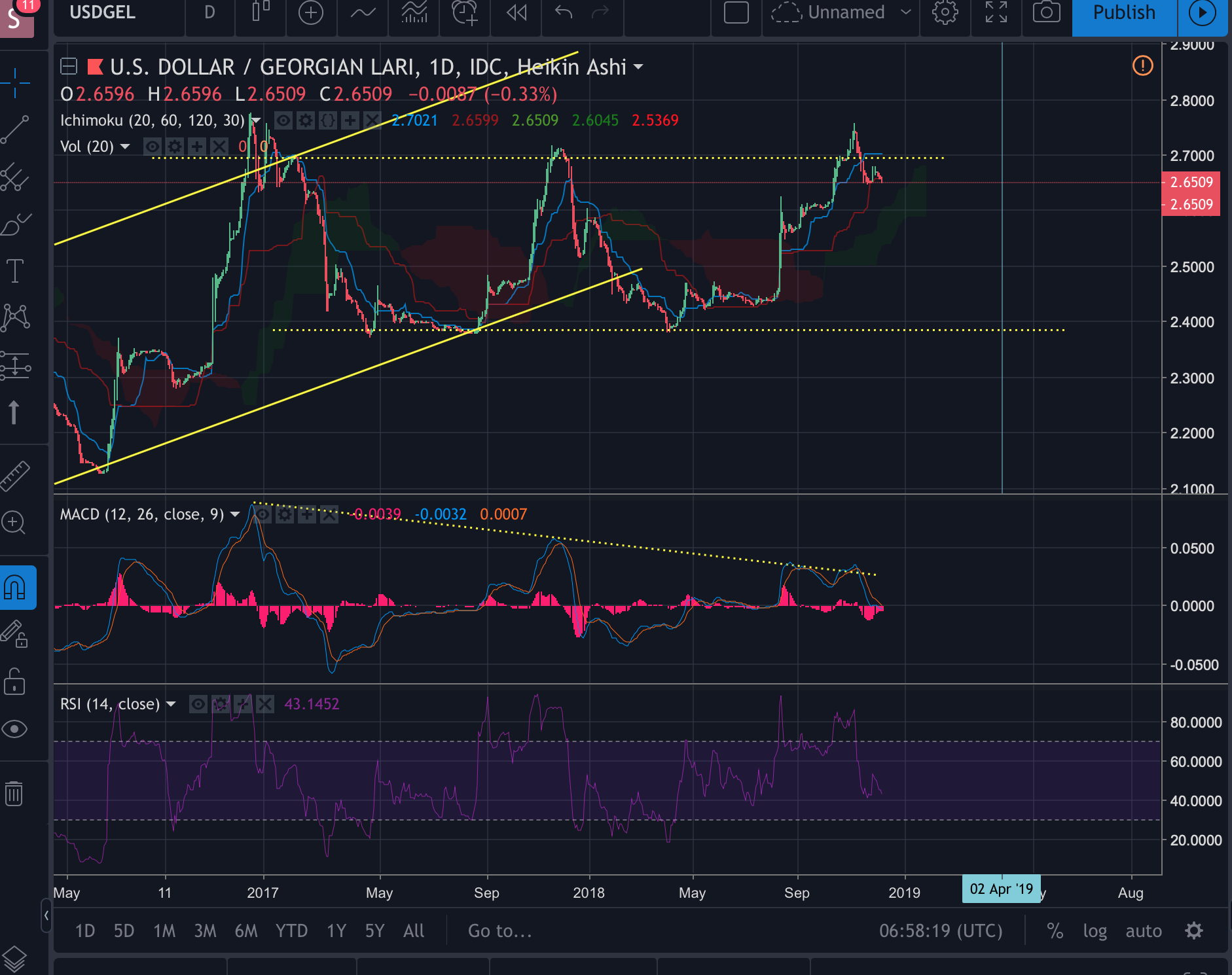Activate the zoom in tool

(14, 523)
